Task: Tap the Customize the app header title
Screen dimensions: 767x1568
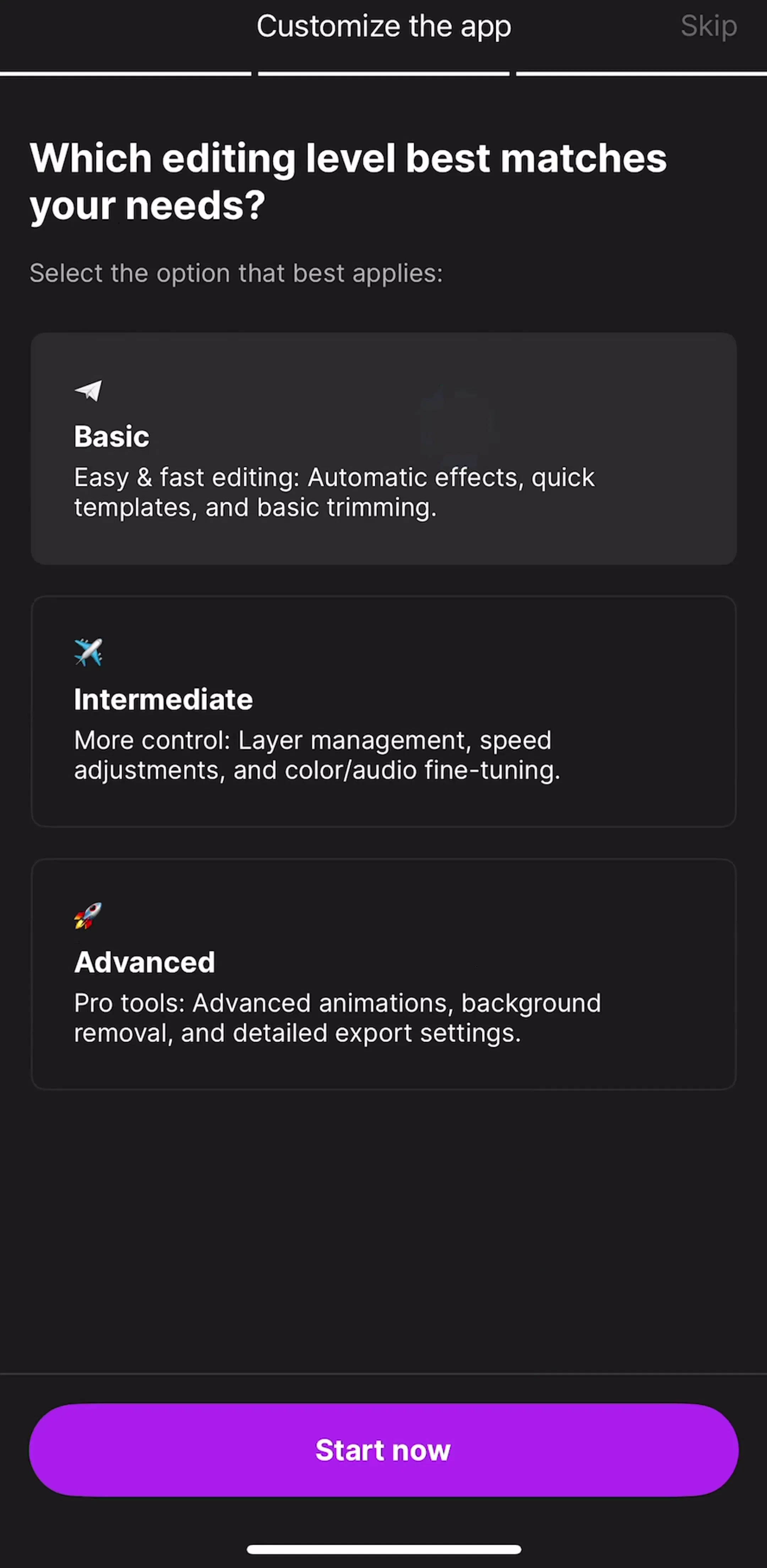Action: pos(384,26)
